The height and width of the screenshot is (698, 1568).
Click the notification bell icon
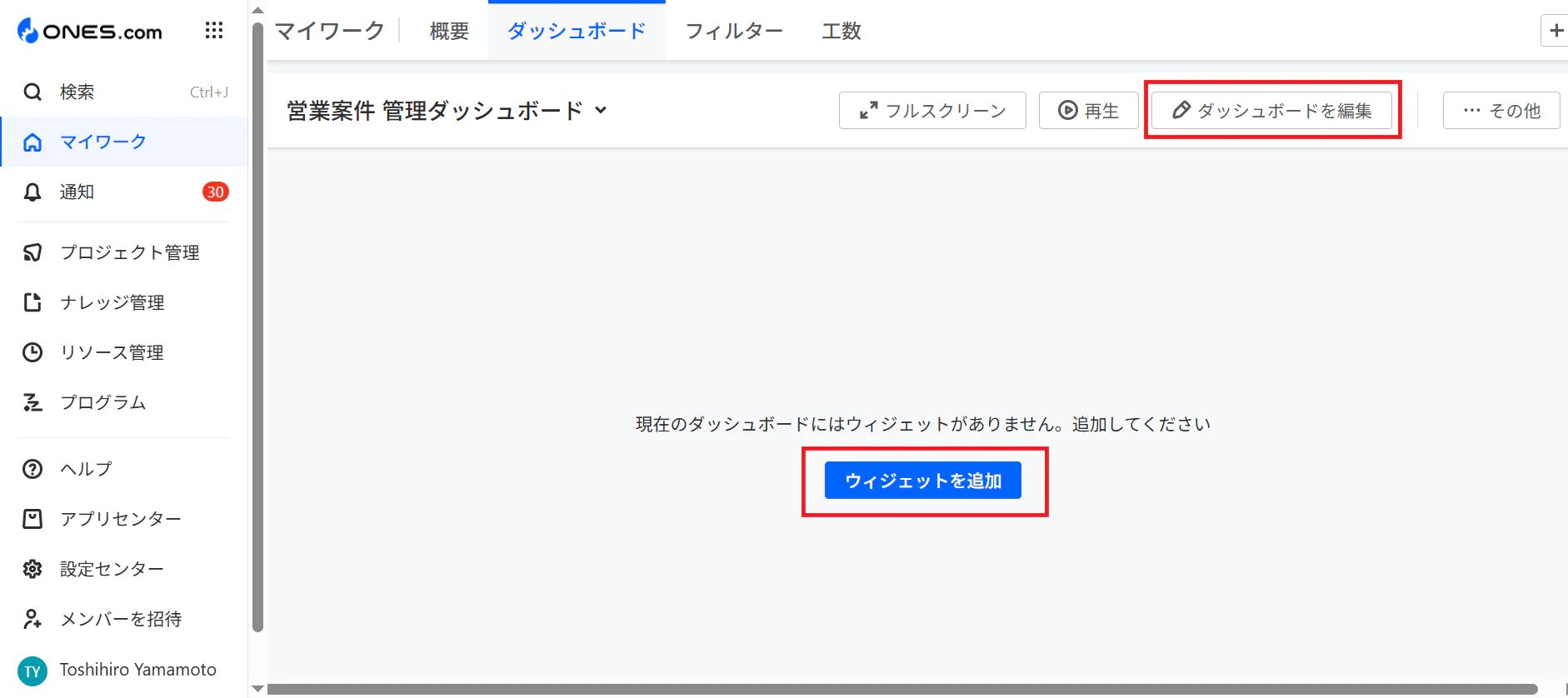[32, 192]
